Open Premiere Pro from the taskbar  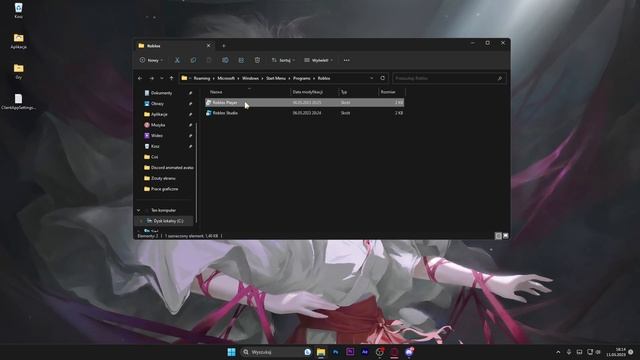tap(350, 352)
